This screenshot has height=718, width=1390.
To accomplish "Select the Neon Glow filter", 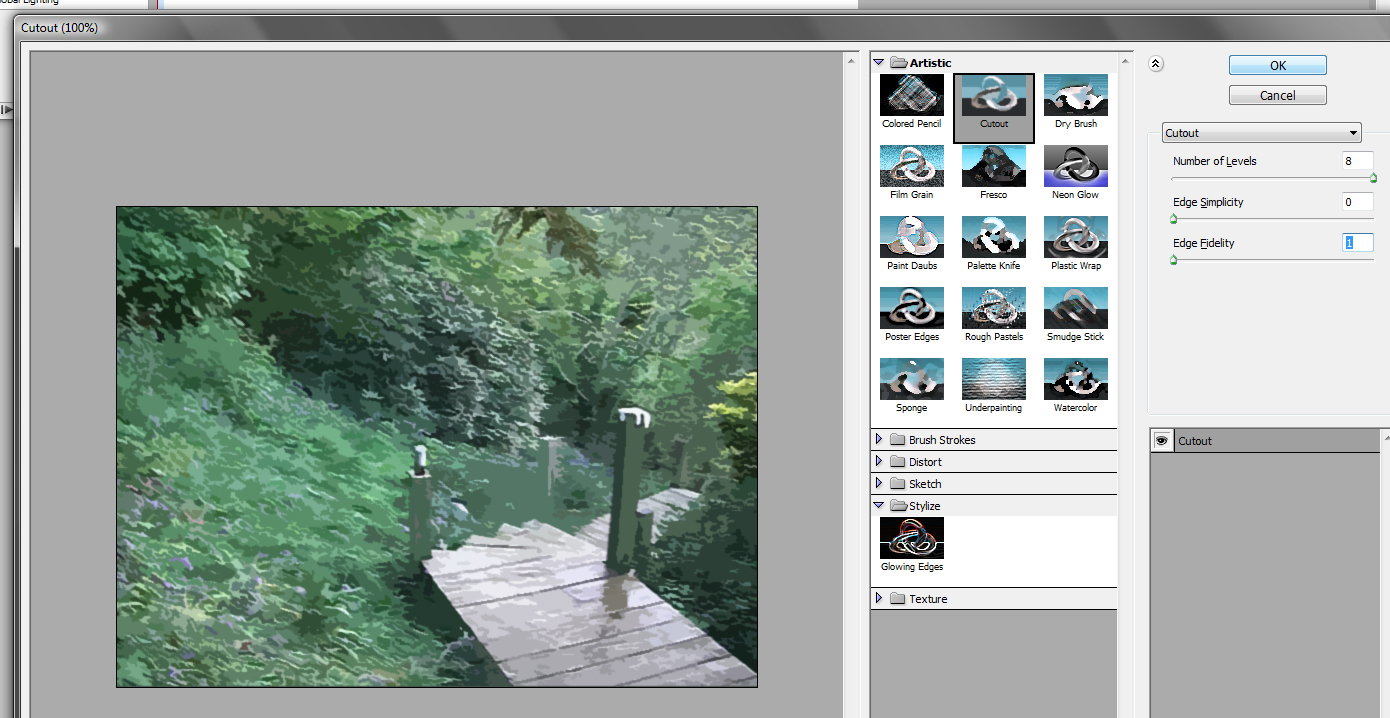I will 1075,167.
